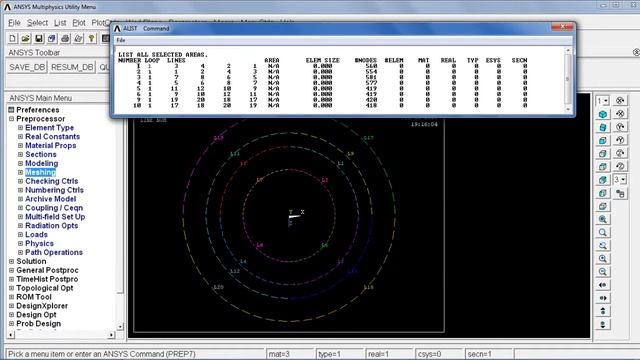Click the Dynamic Model Mode icon below rate dropdown
This screenshot has width=640, height=360.
[x=620, y=193]
